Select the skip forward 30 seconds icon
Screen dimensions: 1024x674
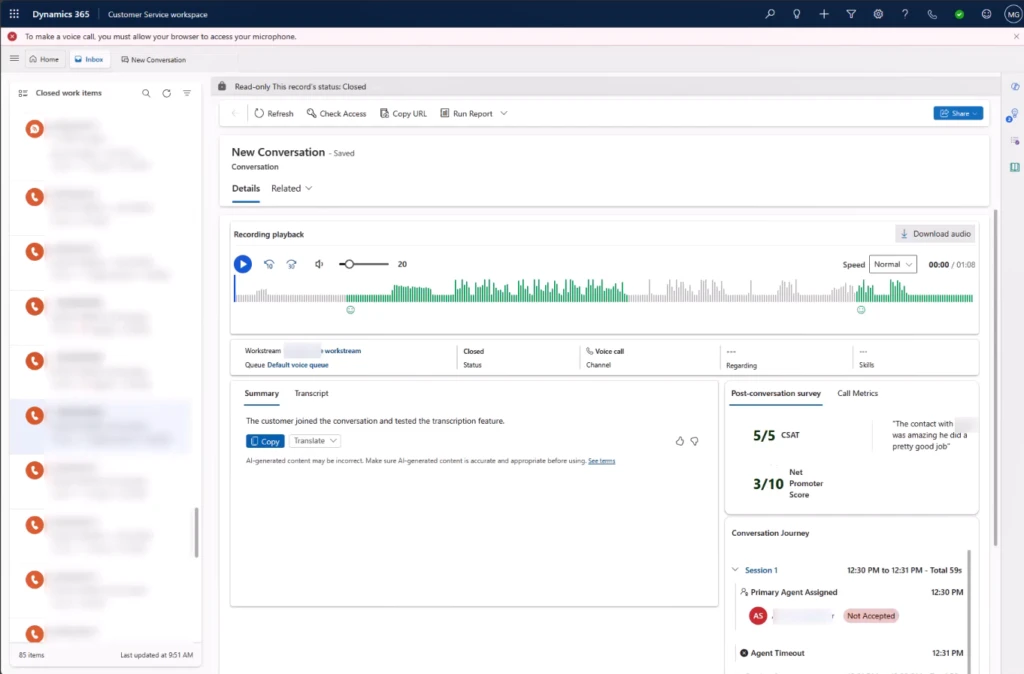(291, 264)
